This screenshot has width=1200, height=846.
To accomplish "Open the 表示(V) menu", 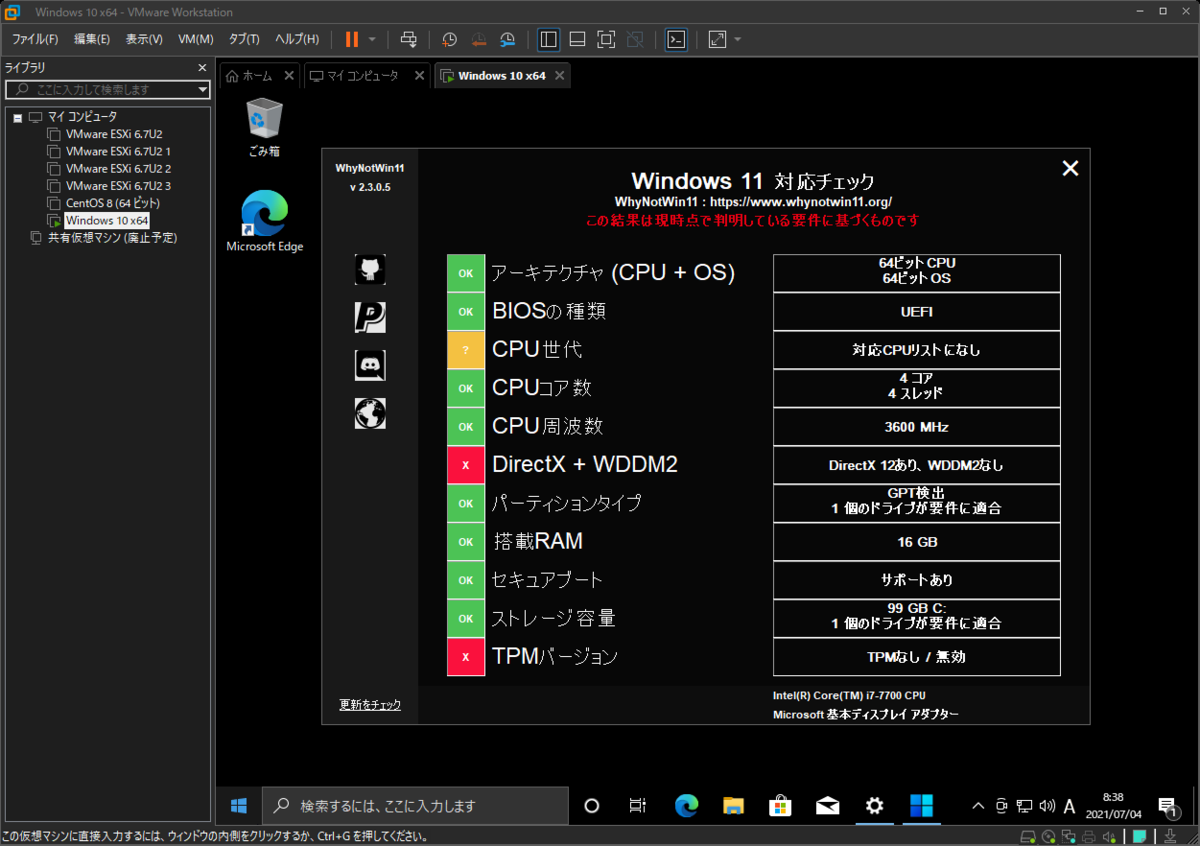I will pos(144,39).
